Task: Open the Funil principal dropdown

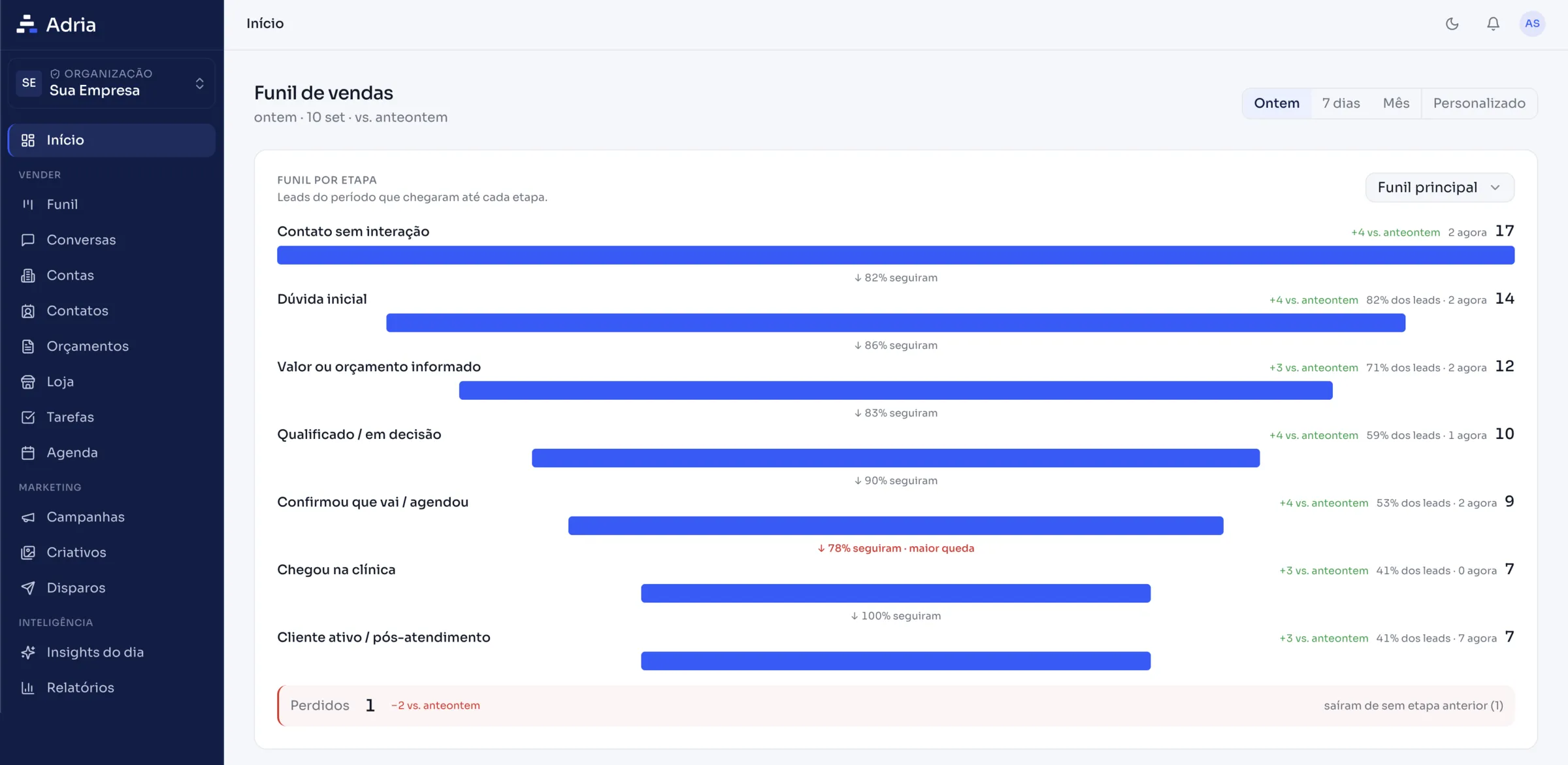Action: pyautogui.click(x=1439, y=187)
